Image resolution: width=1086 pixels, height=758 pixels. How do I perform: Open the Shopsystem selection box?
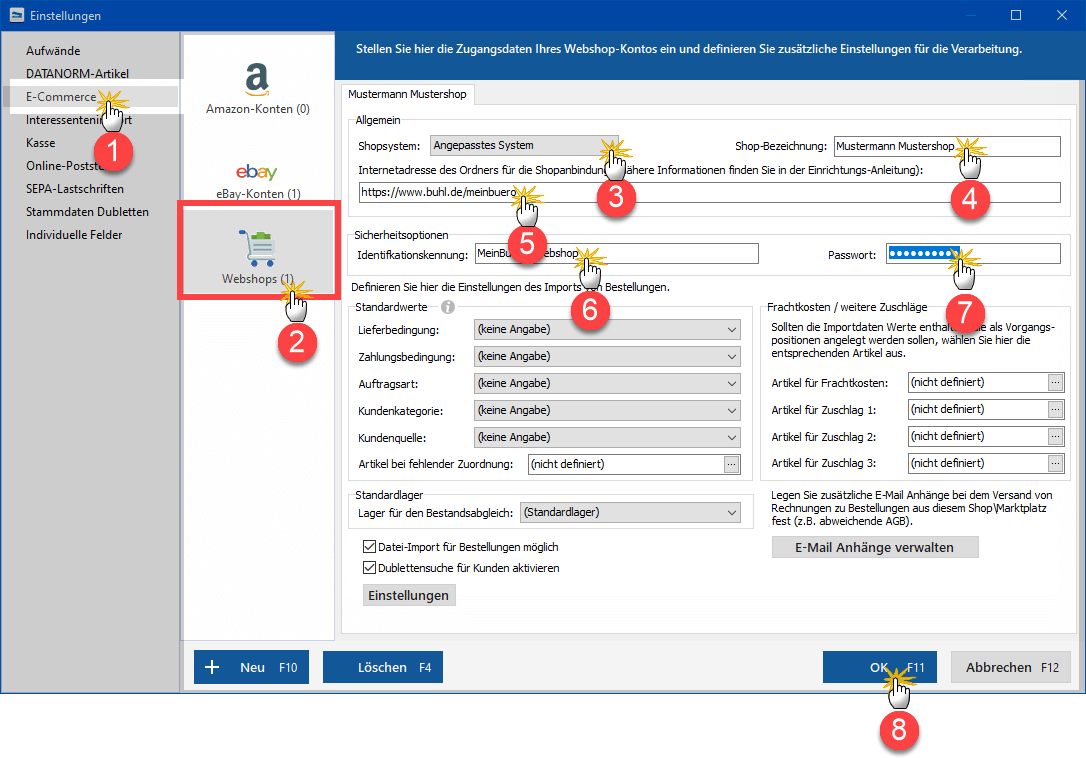point(524,146)
